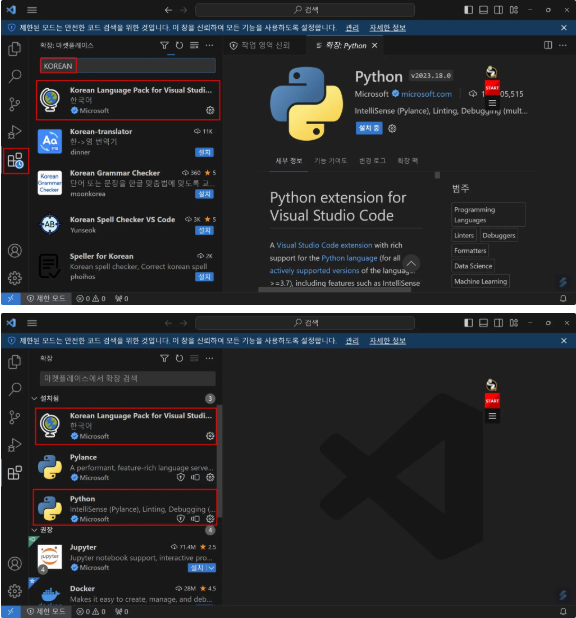Viewport: 576px width, 618px height.
Task: Open Run and Debug in Python page window
Action: pyautogui.click(x=15, y=132)
